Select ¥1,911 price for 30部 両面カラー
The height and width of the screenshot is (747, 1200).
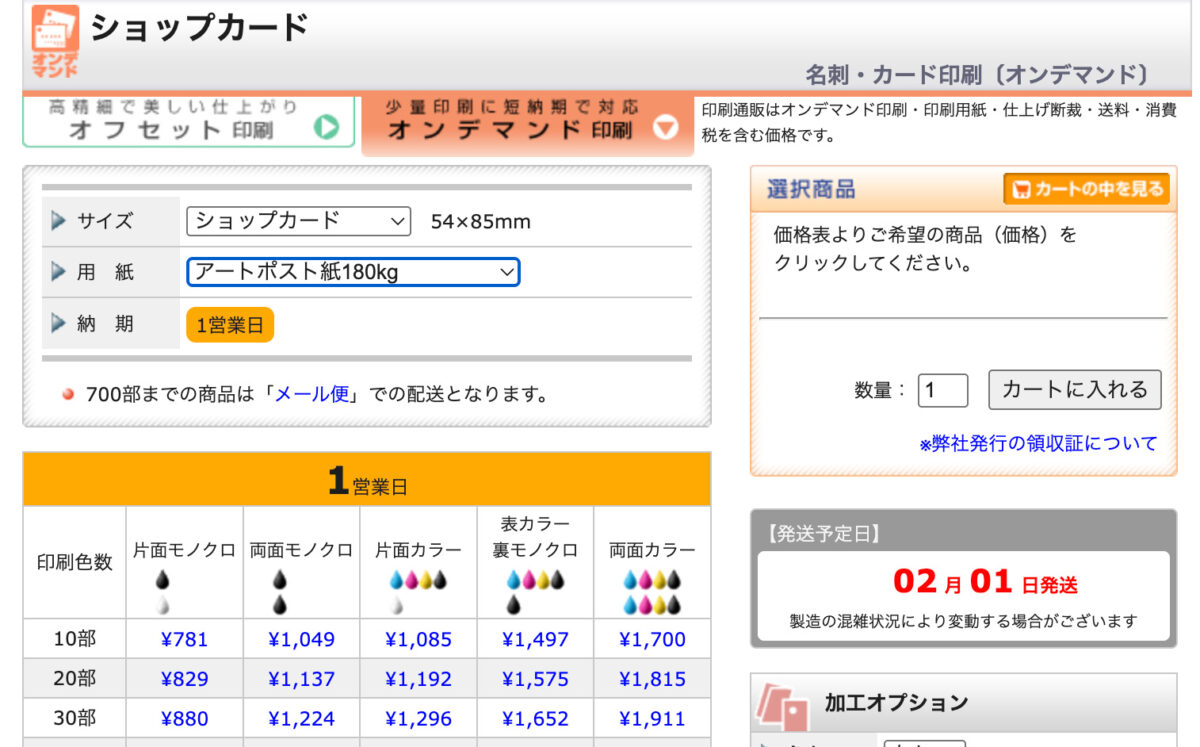(652, 718)
